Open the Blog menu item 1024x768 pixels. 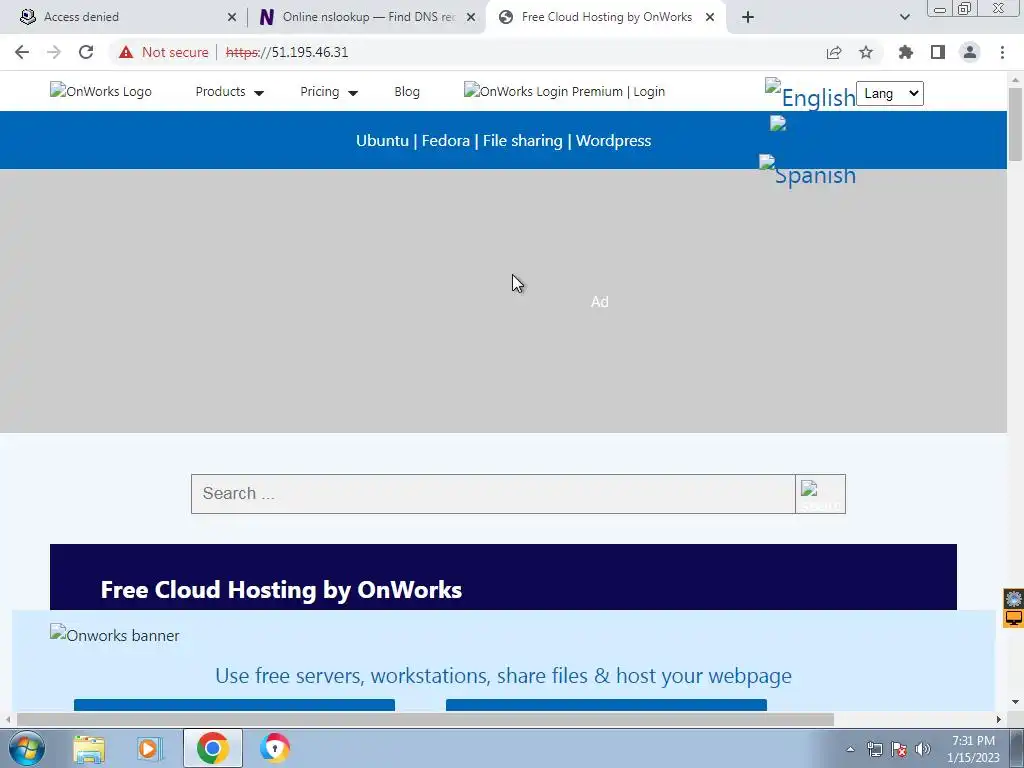tap(407, 92)
